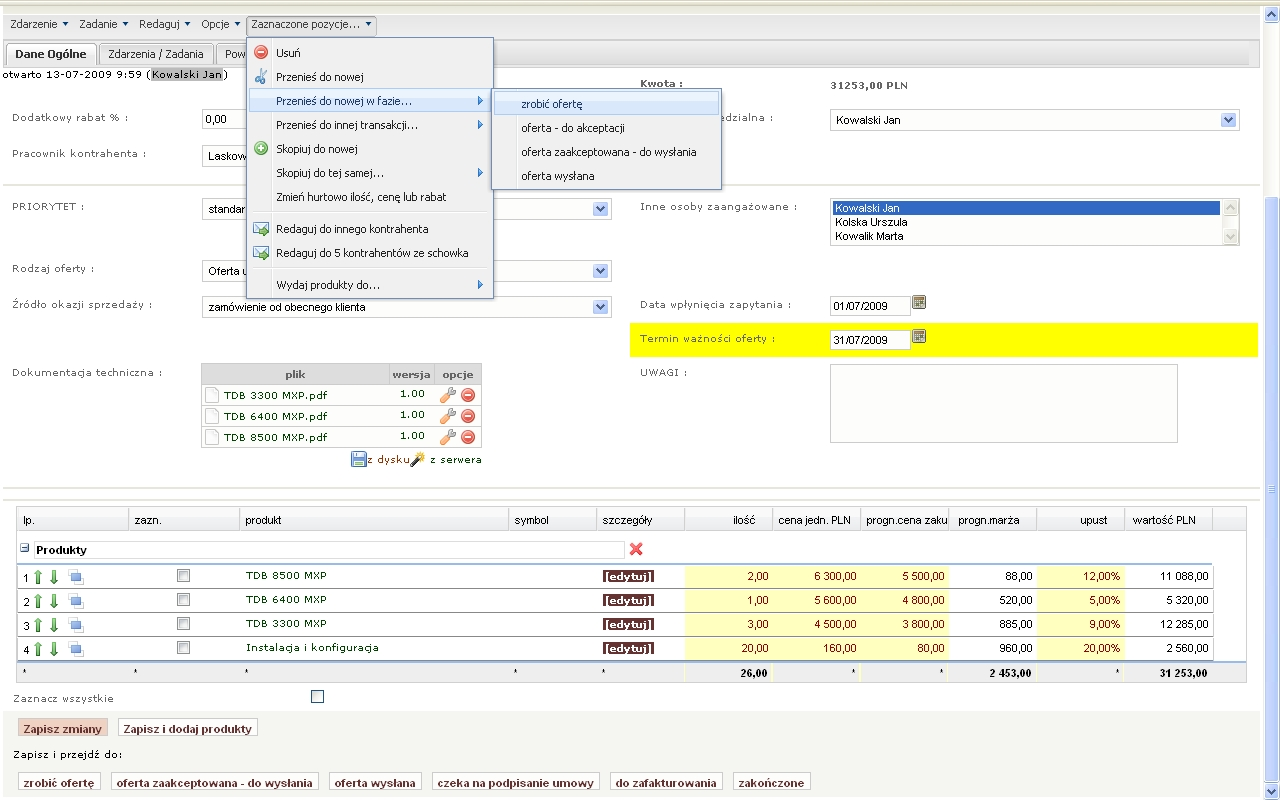Open the Źródło okazji sprzedaży dropdown
The image size is (1280, 800).
point(600,307)
